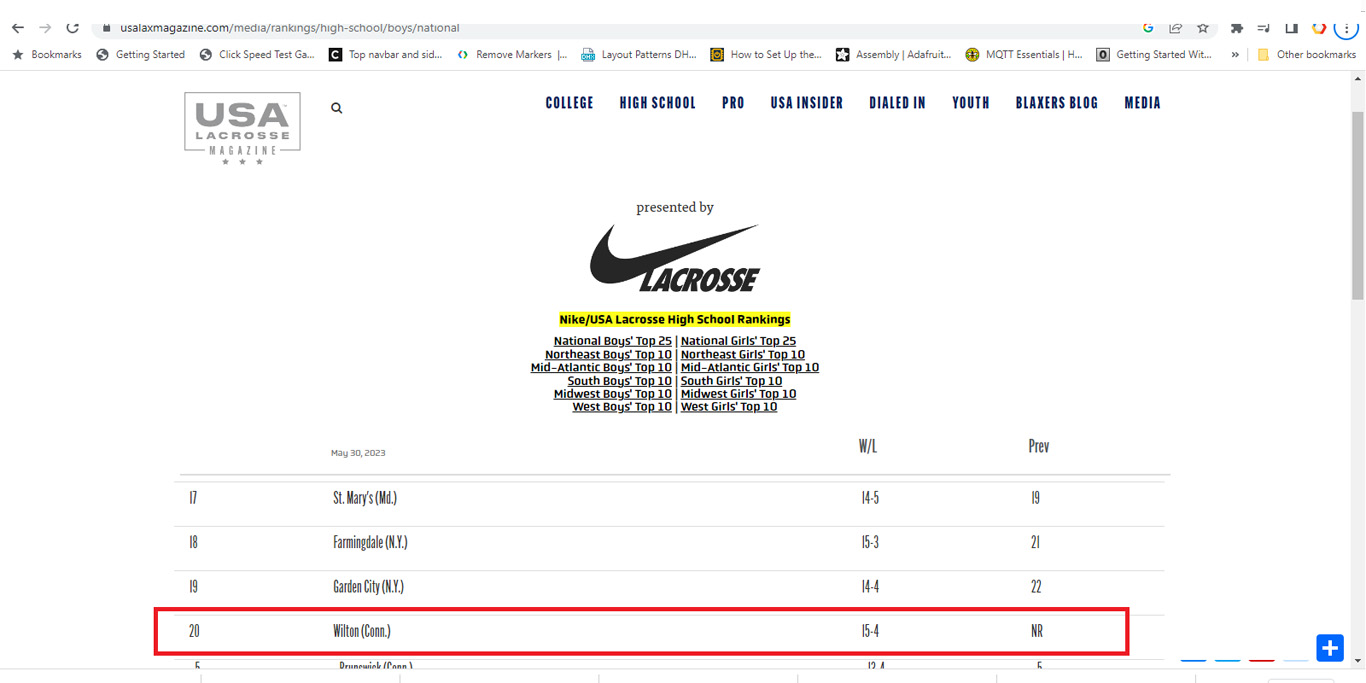Open the DIALED IN nav menu

pos(897,103)
